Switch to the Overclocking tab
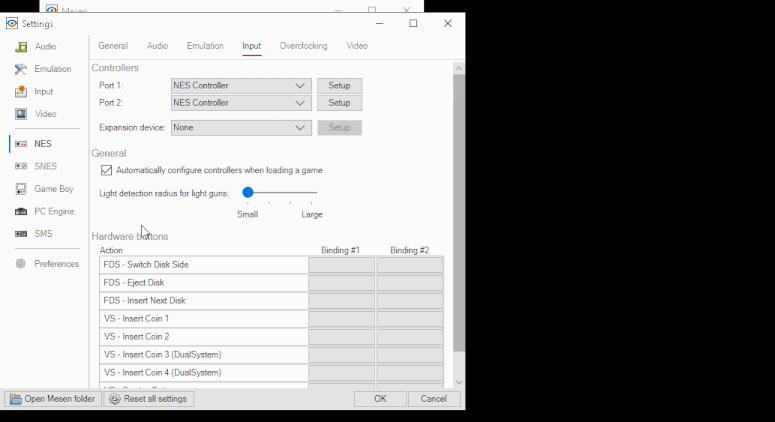Screen dimensions: 775x422 (303, 46)
